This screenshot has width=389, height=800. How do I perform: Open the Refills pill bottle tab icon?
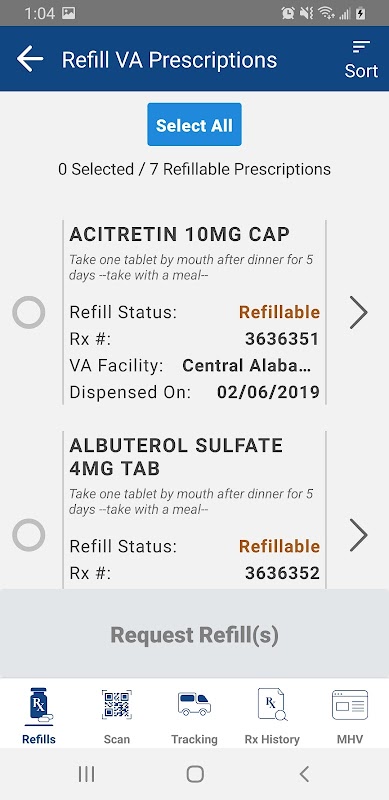point(39,706)
